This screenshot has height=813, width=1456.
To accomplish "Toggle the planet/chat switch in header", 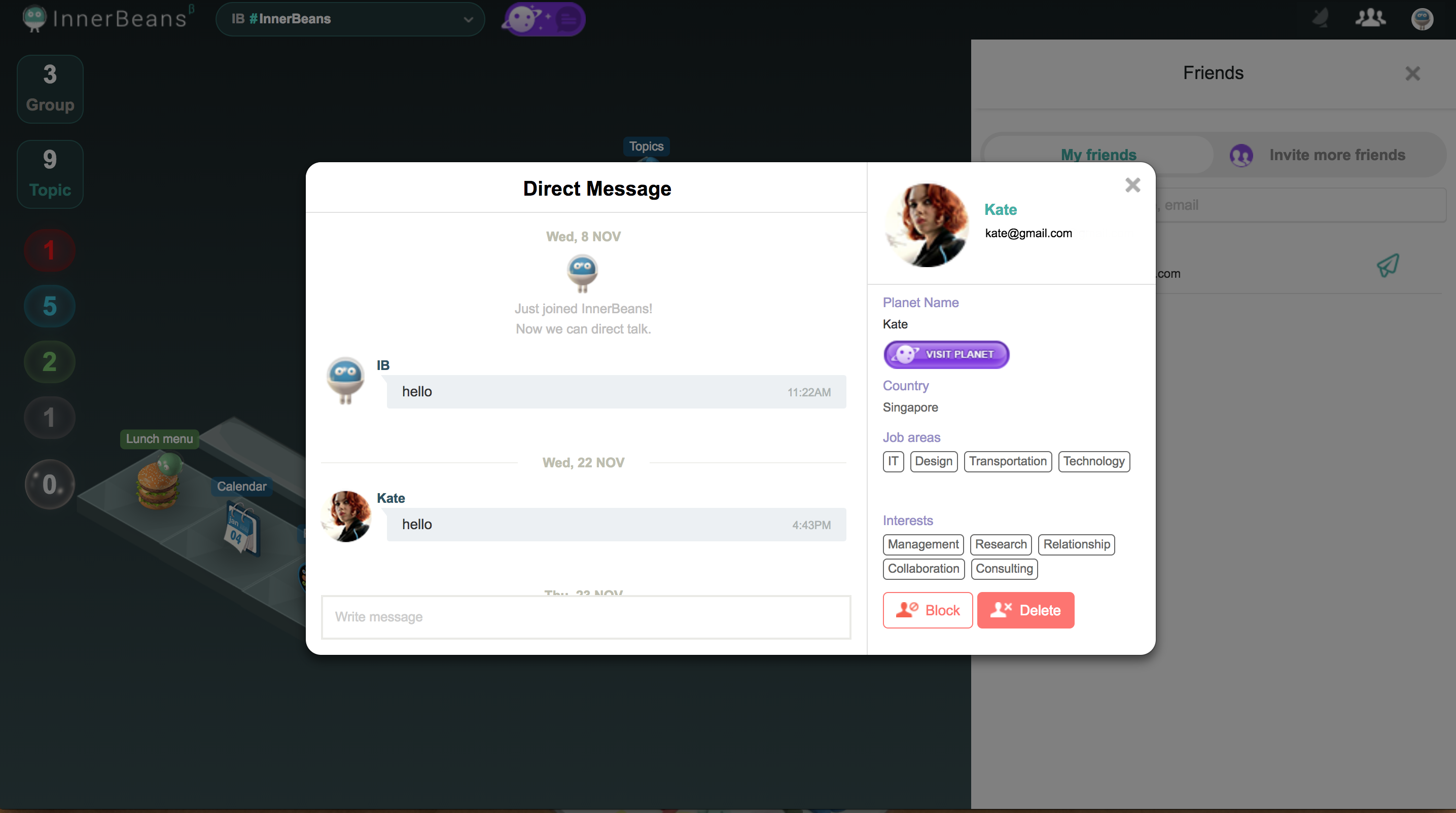I will [x=543, y=19].
